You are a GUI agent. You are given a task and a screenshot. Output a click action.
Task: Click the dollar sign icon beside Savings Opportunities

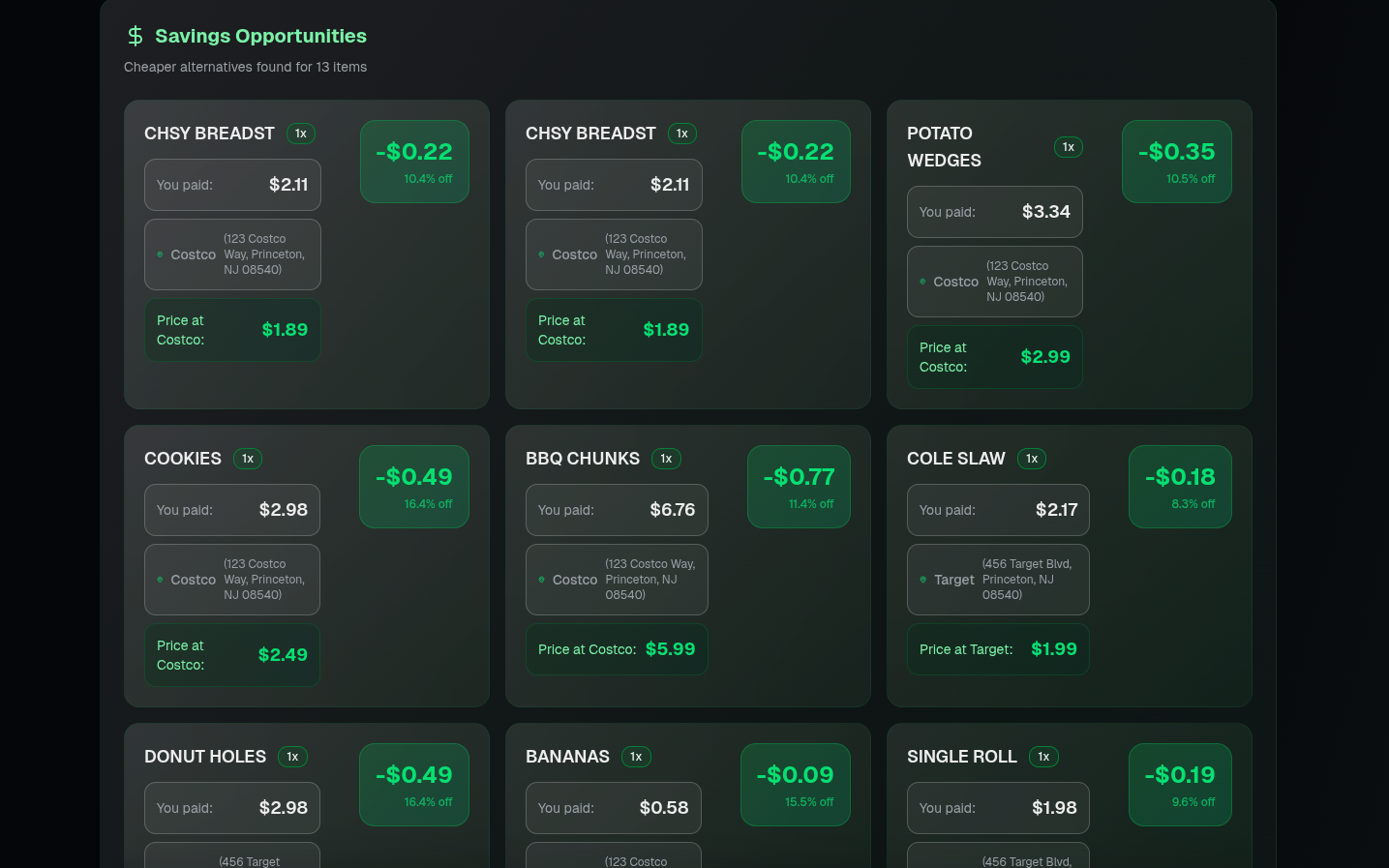(x=136, y=36)
